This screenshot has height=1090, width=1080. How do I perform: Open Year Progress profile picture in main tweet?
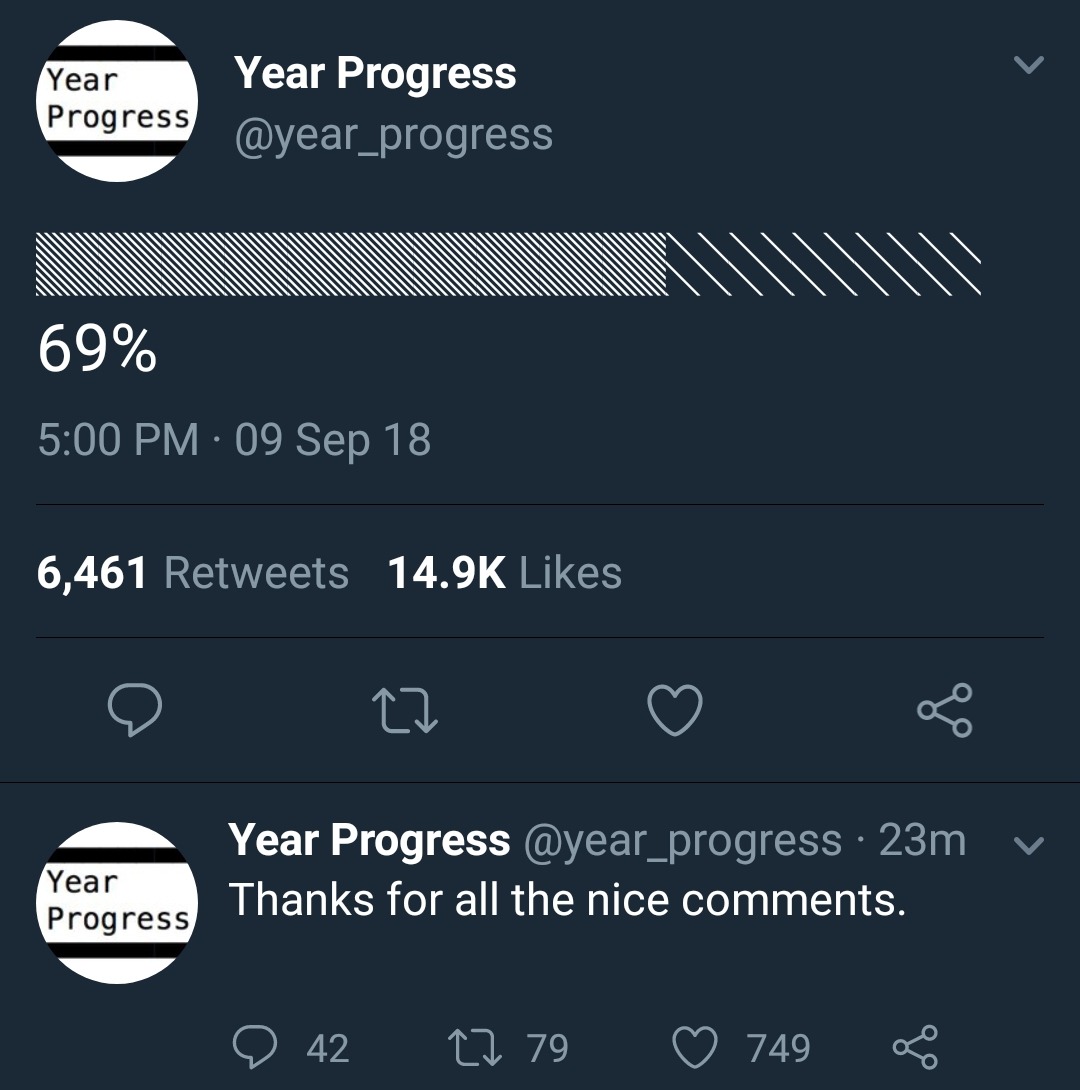pos(117,101)
